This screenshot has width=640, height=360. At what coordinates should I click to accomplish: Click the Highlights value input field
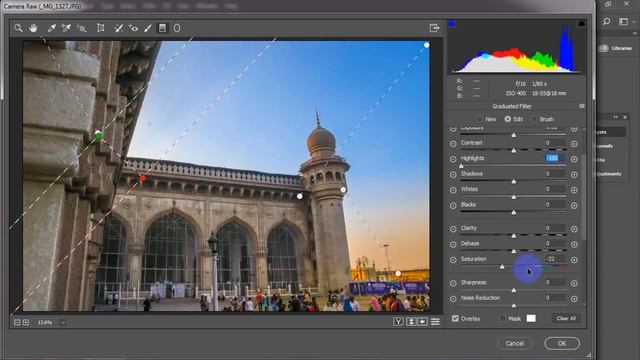point(555,158)
